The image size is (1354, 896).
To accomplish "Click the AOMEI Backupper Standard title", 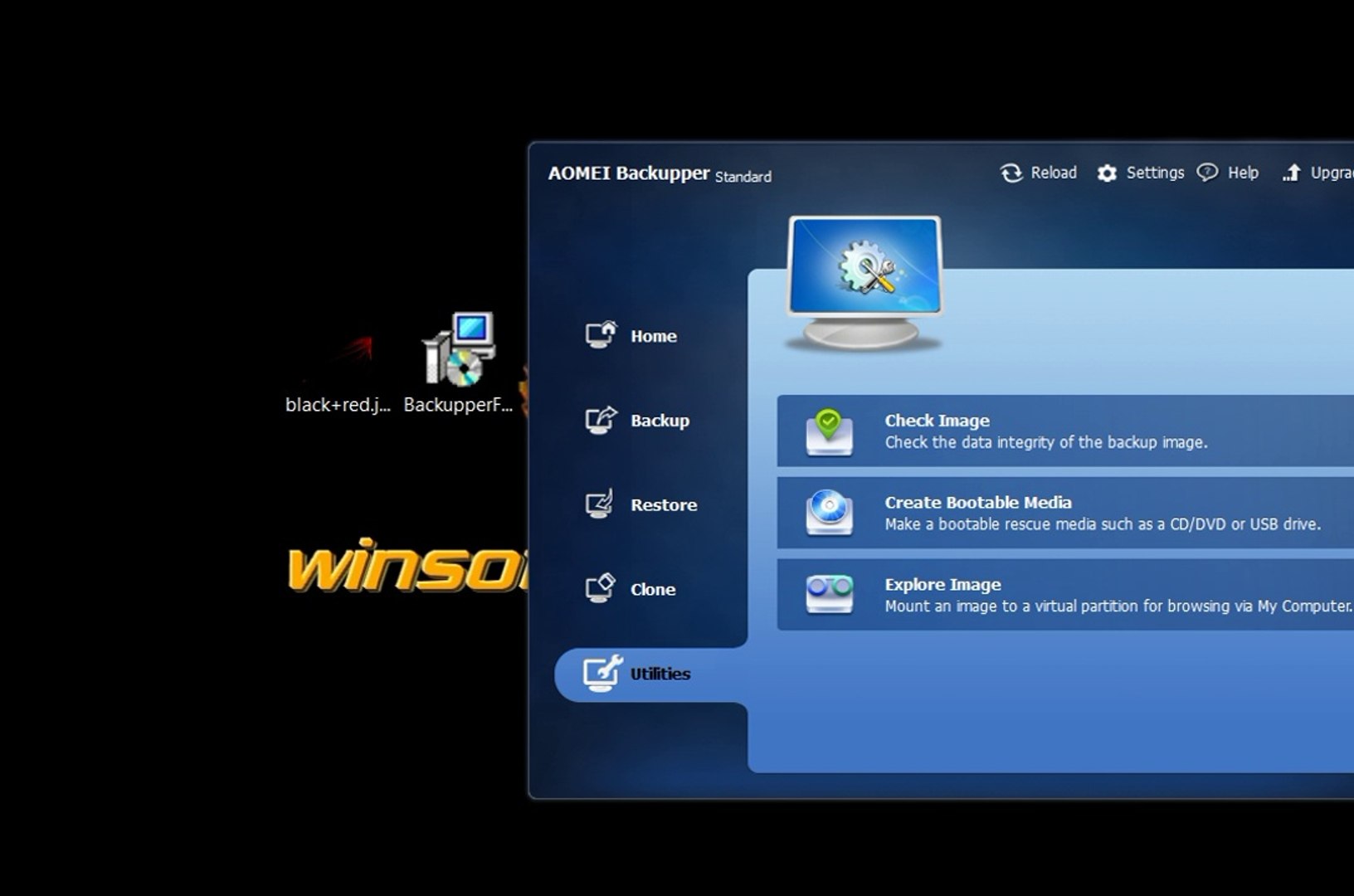I will click(660, 173).
